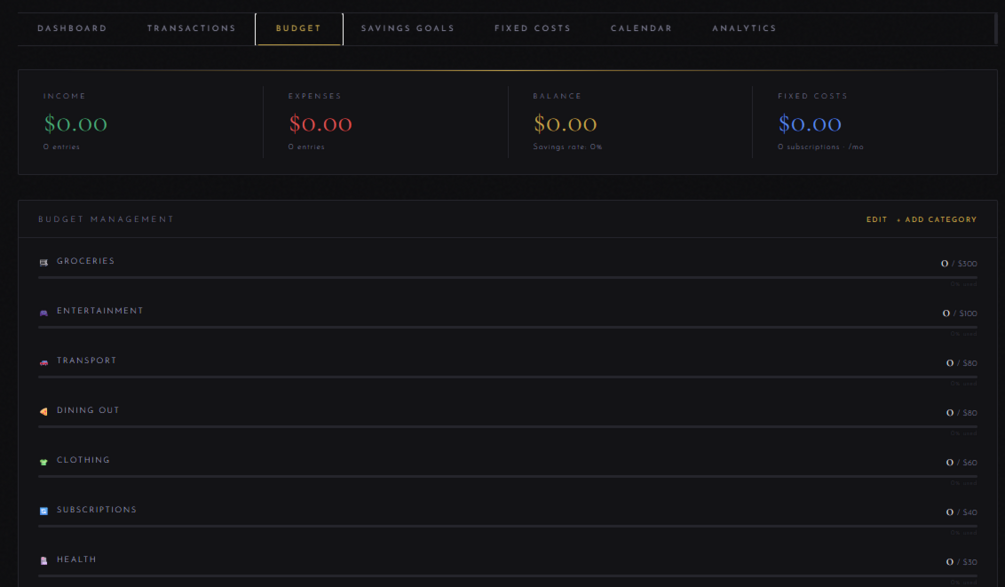The height and width of the screenshot is (587, 1005).
Task: Select the Balance summary amount
Action: (565, 123)
